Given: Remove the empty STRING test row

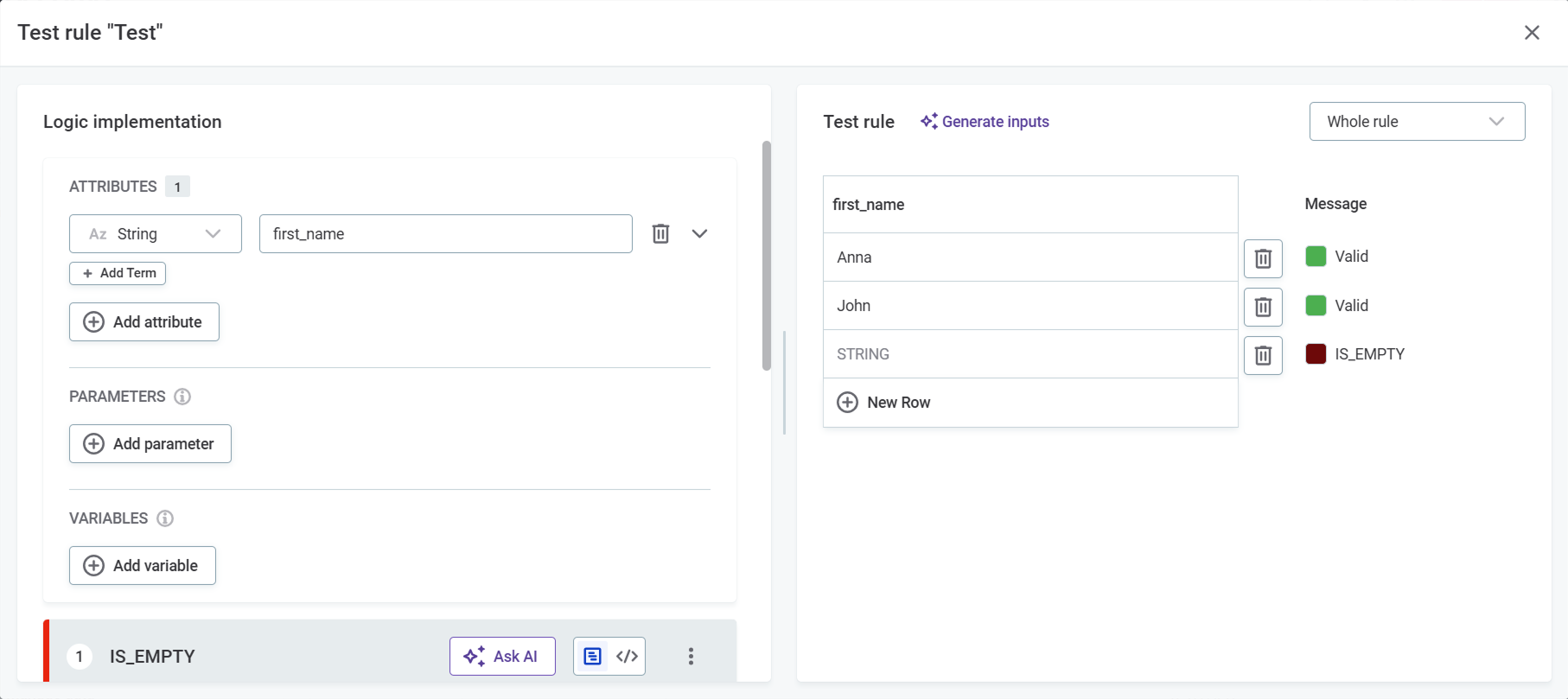Looking at the screenshot, I should (x=1262, y=355).
